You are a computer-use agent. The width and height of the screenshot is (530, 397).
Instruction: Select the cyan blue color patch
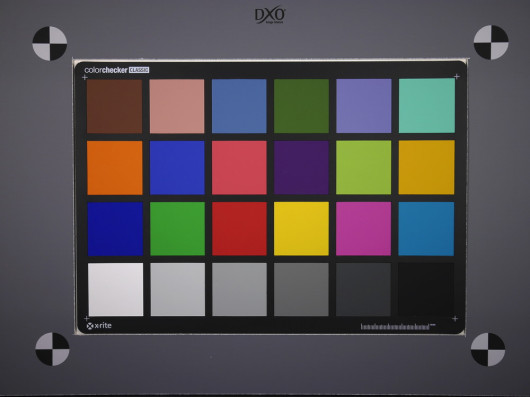coord(426,229)
